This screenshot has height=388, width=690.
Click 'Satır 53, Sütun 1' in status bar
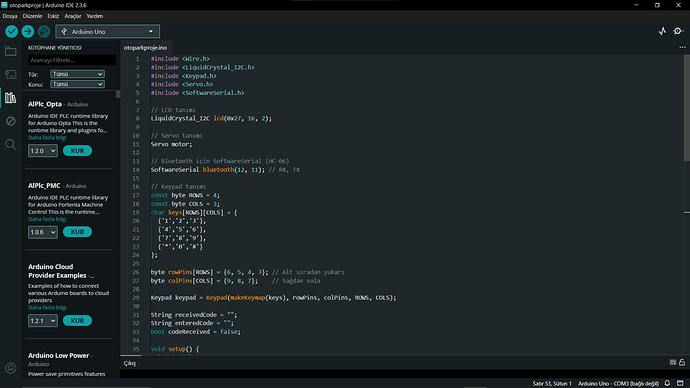tap(552, 384)
